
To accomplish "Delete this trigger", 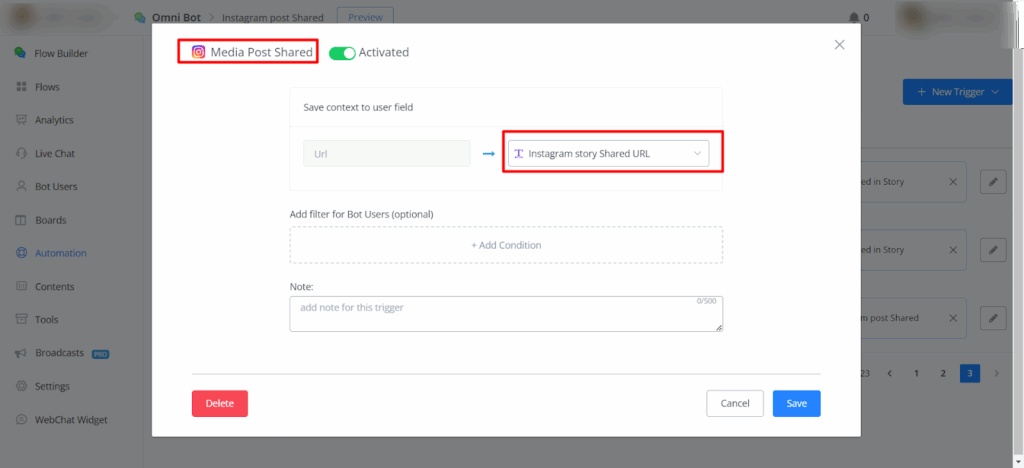I will coord(219,403).
